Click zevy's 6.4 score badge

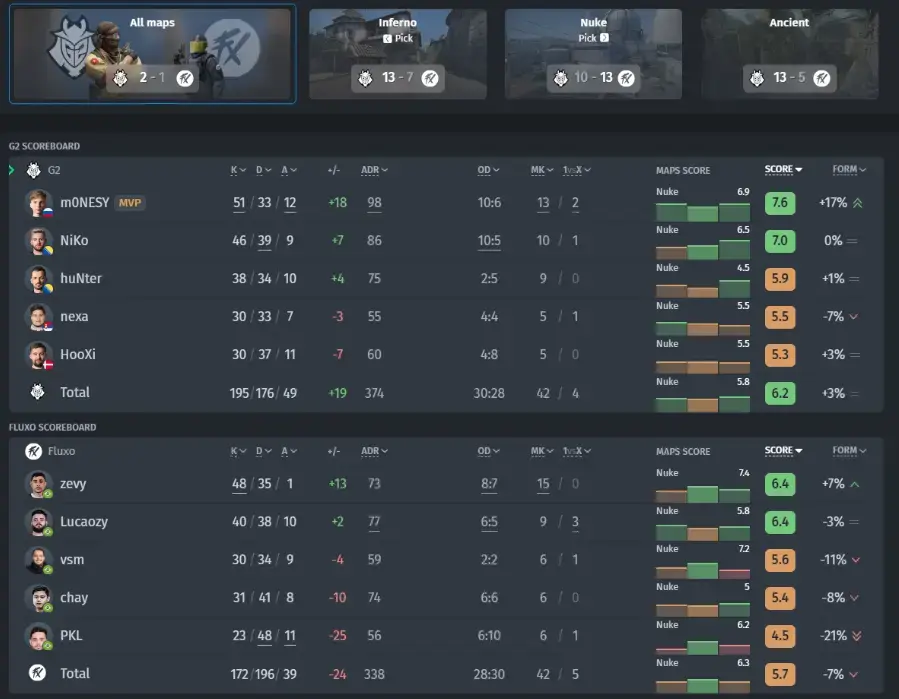point(780,484)
